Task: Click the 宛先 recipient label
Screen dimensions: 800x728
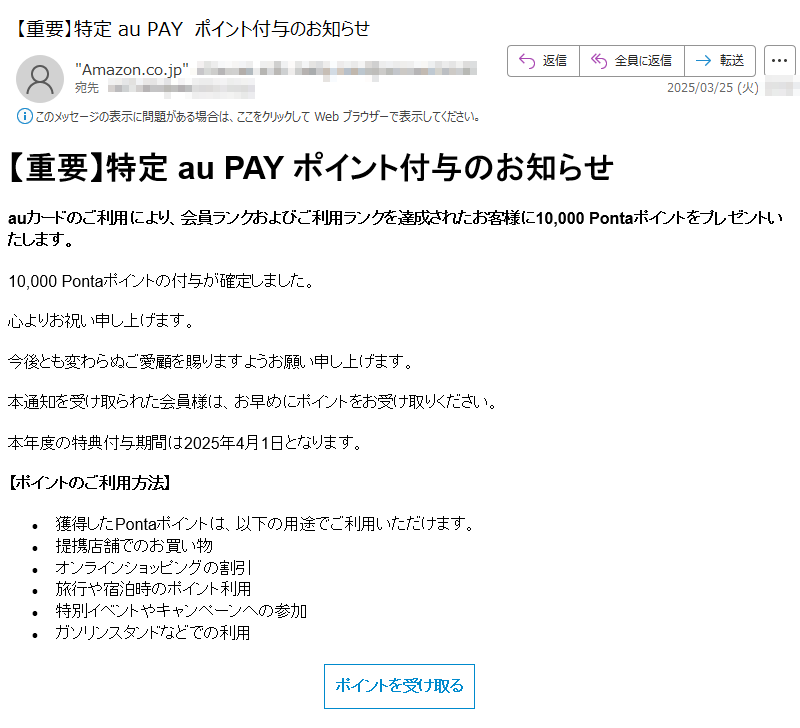Action: 87,88
